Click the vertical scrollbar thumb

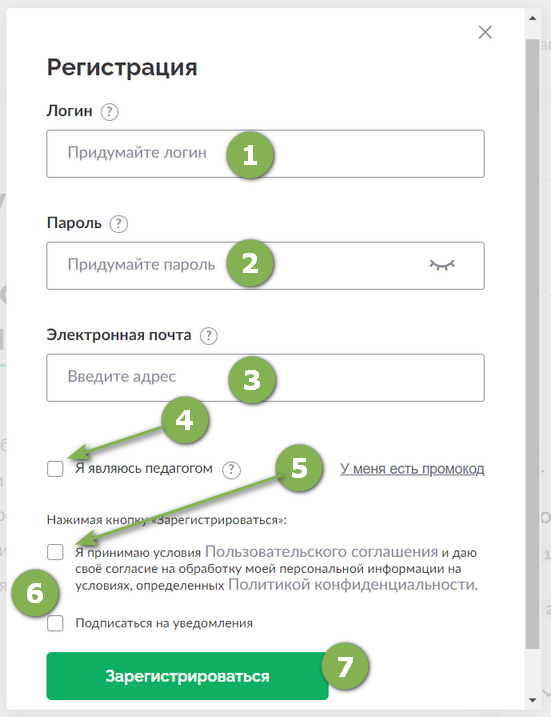[x=532, y=343]
